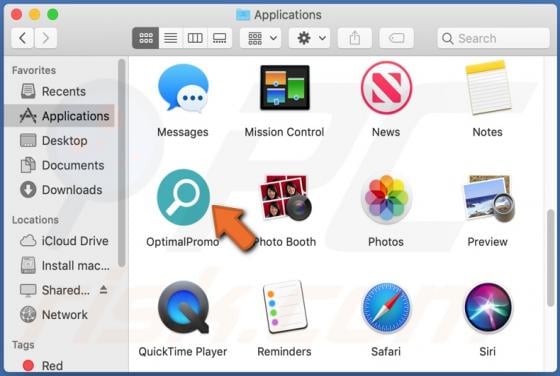Click the "News" name label
560x376 pixels.
pos(386,132)
